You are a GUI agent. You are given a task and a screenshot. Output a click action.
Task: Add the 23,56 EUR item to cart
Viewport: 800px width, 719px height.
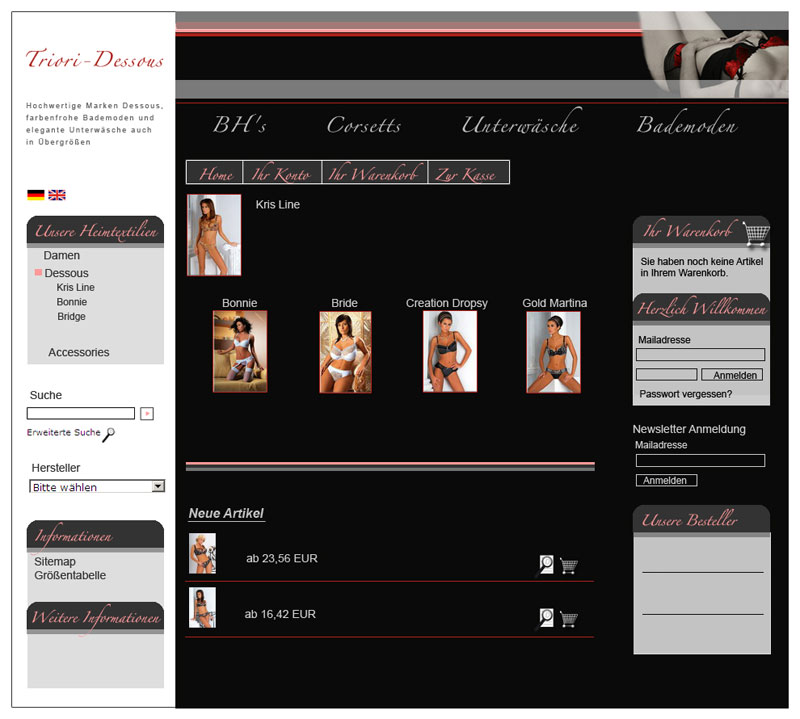tap(568, 565)
